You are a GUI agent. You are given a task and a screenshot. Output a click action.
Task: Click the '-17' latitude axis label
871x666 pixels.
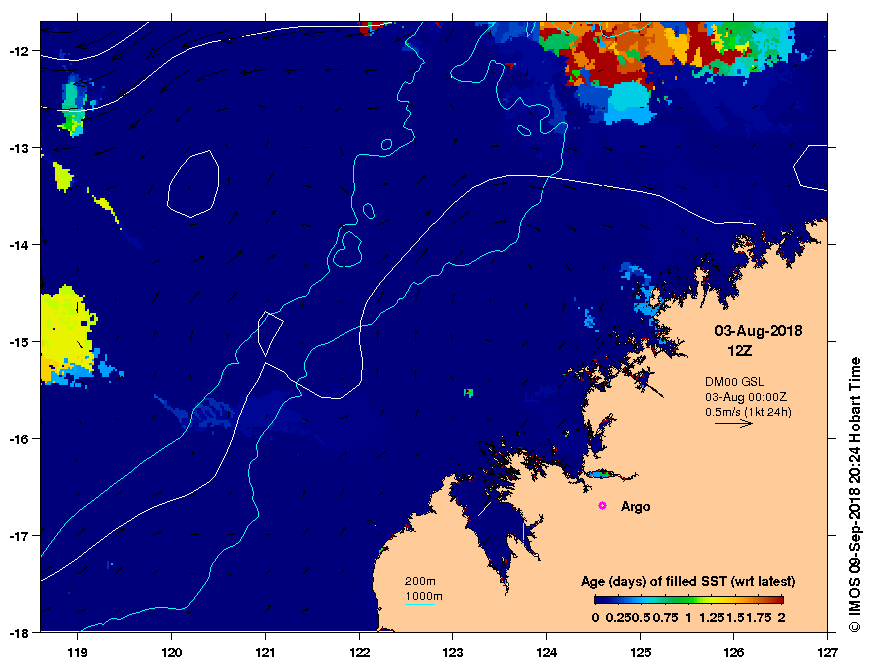click(20, 535)
